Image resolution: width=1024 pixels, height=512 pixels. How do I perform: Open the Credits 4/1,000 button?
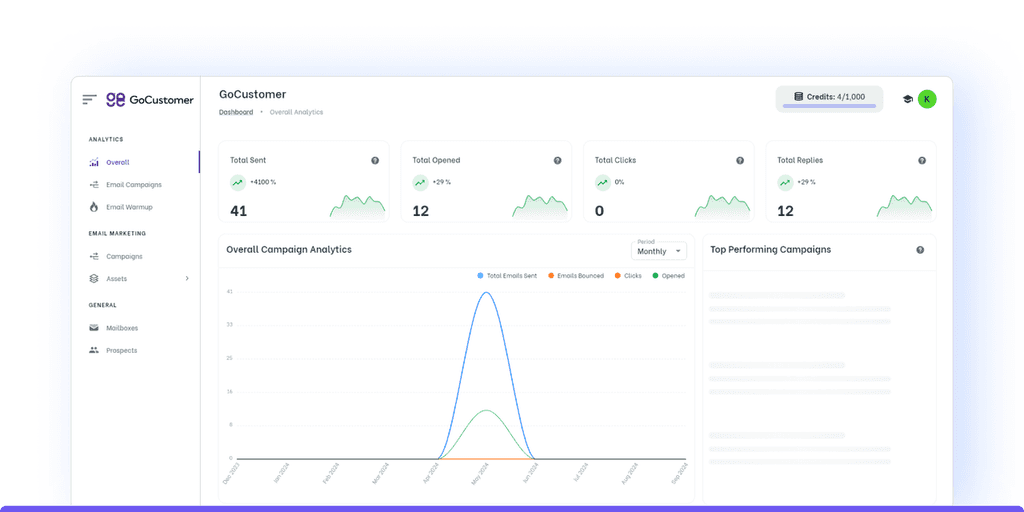(829, 99)
